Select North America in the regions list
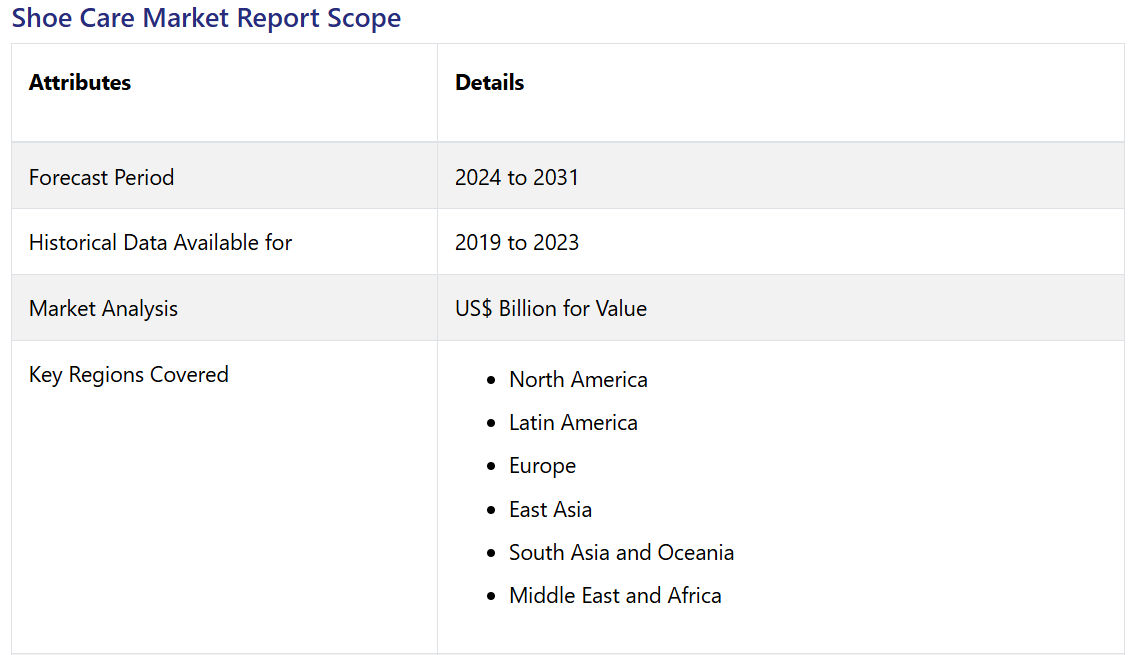The image size is (1135, 655). [x=578, y=380]
